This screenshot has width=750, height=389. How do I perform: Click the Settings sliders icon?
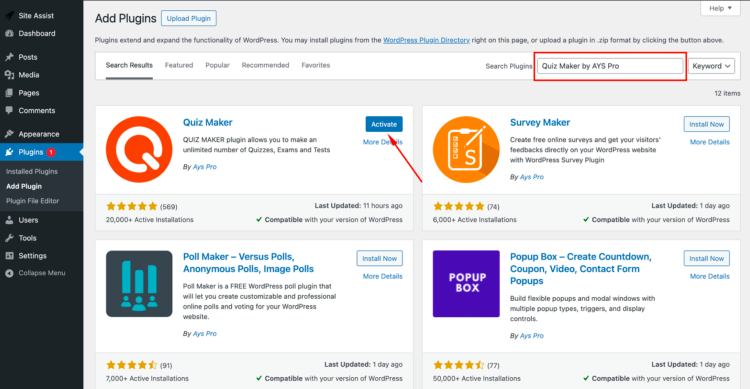9,256
